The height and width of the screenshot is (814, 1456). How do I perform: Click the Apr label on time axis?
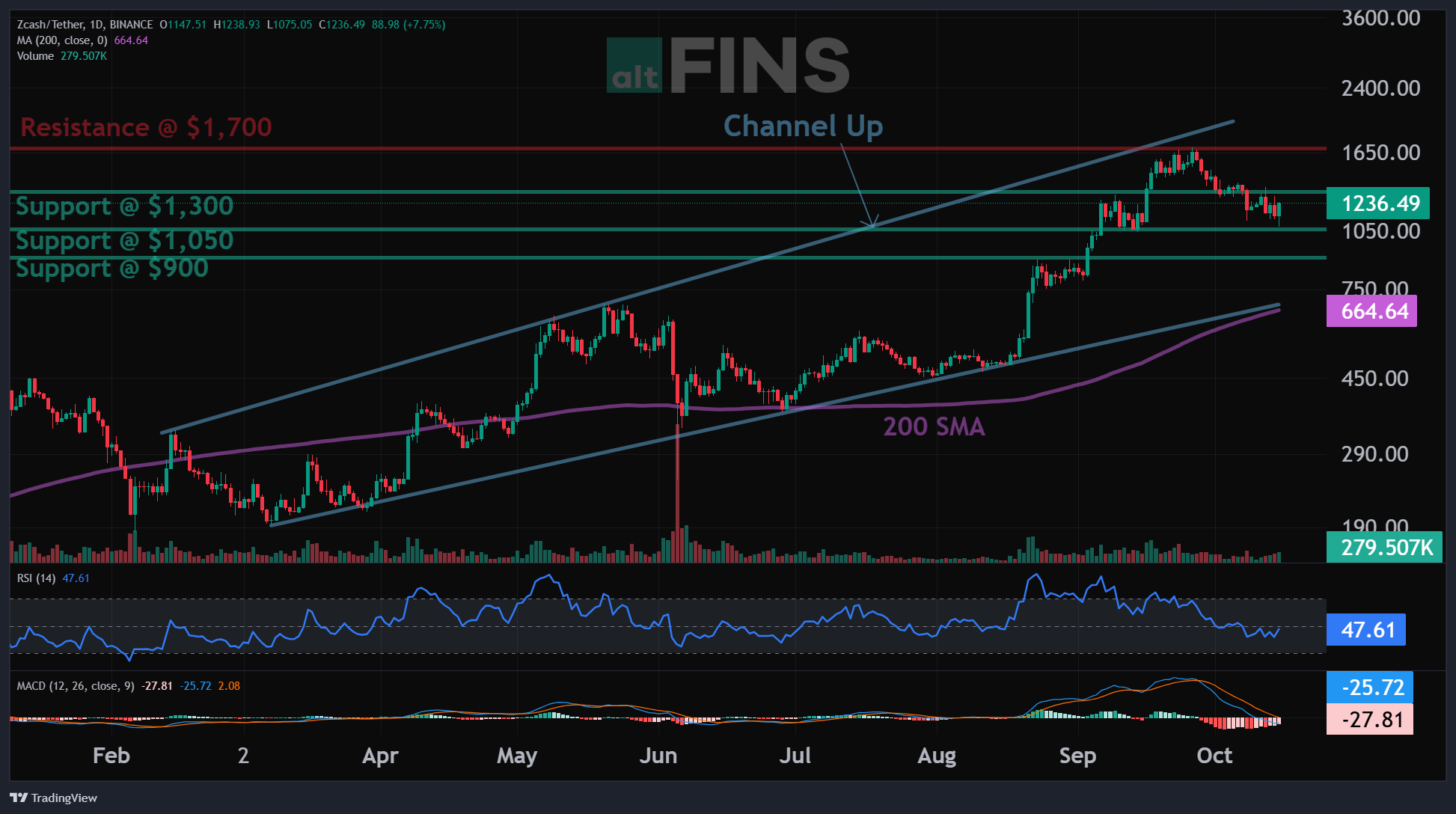[x=380, y=756]
